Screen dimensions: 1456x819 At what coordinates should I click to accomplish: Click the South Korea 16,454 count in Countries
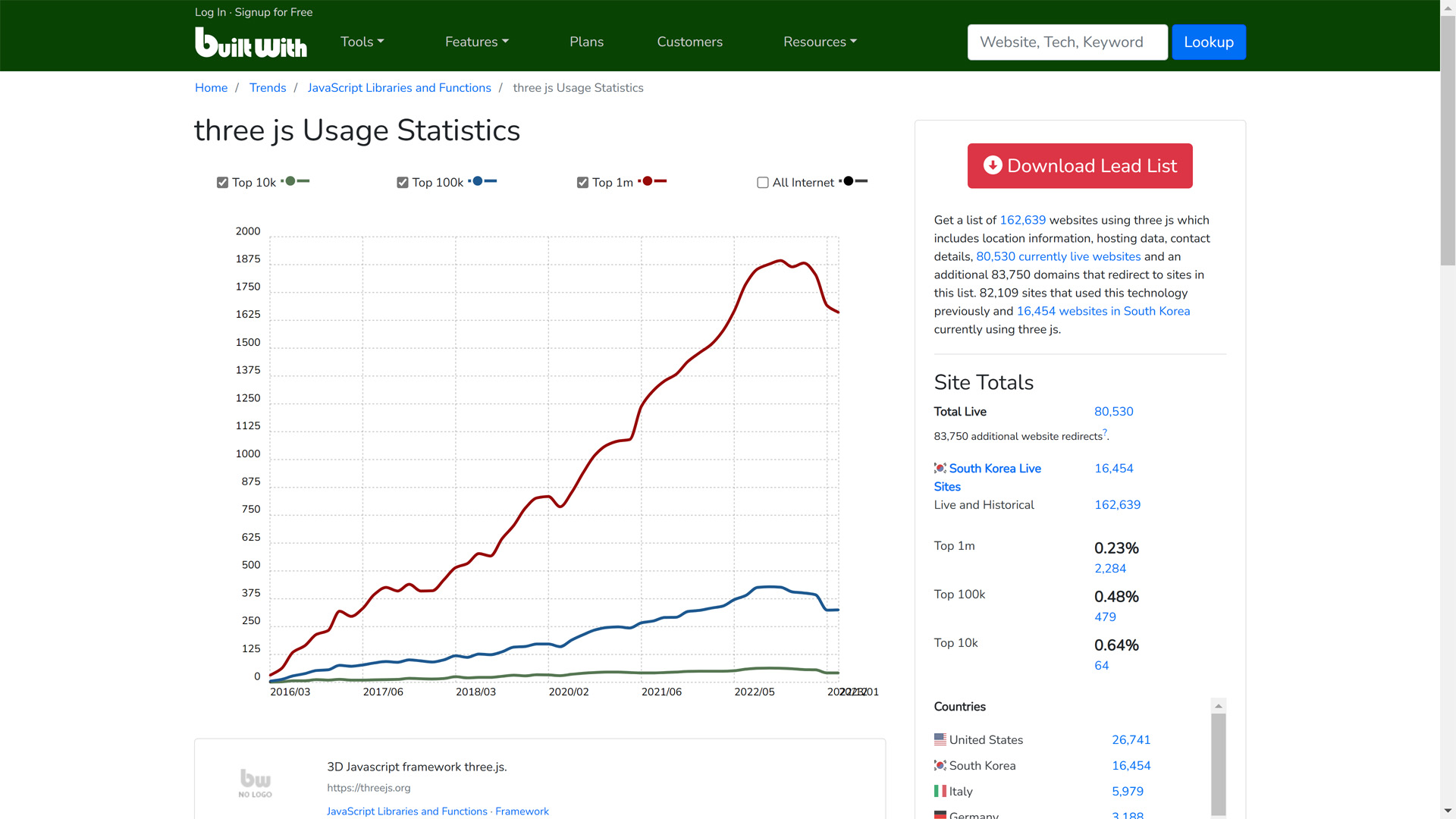(1131, 766)
